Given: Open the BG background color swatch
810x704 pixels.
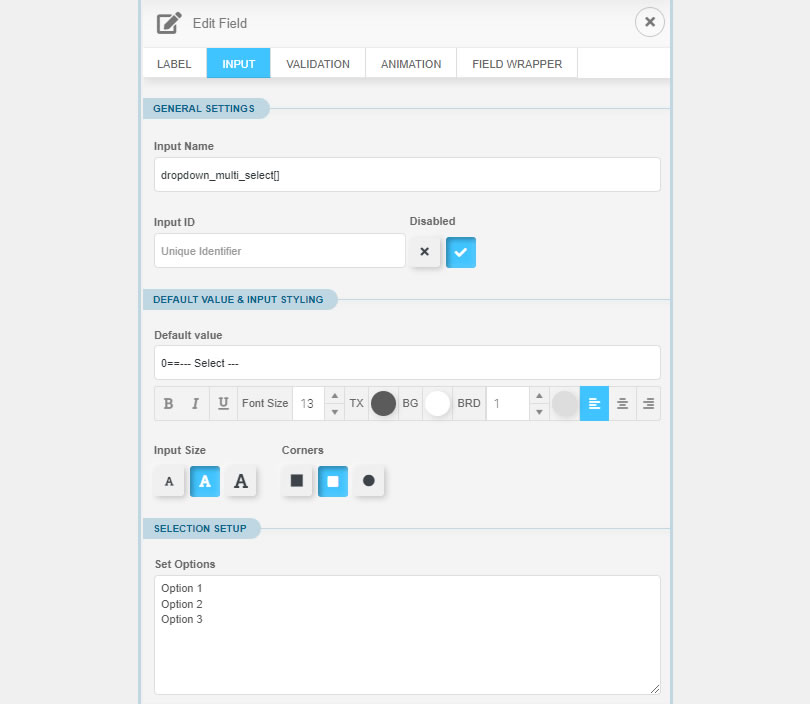Looking at the screenshot, I should point(437,403).
